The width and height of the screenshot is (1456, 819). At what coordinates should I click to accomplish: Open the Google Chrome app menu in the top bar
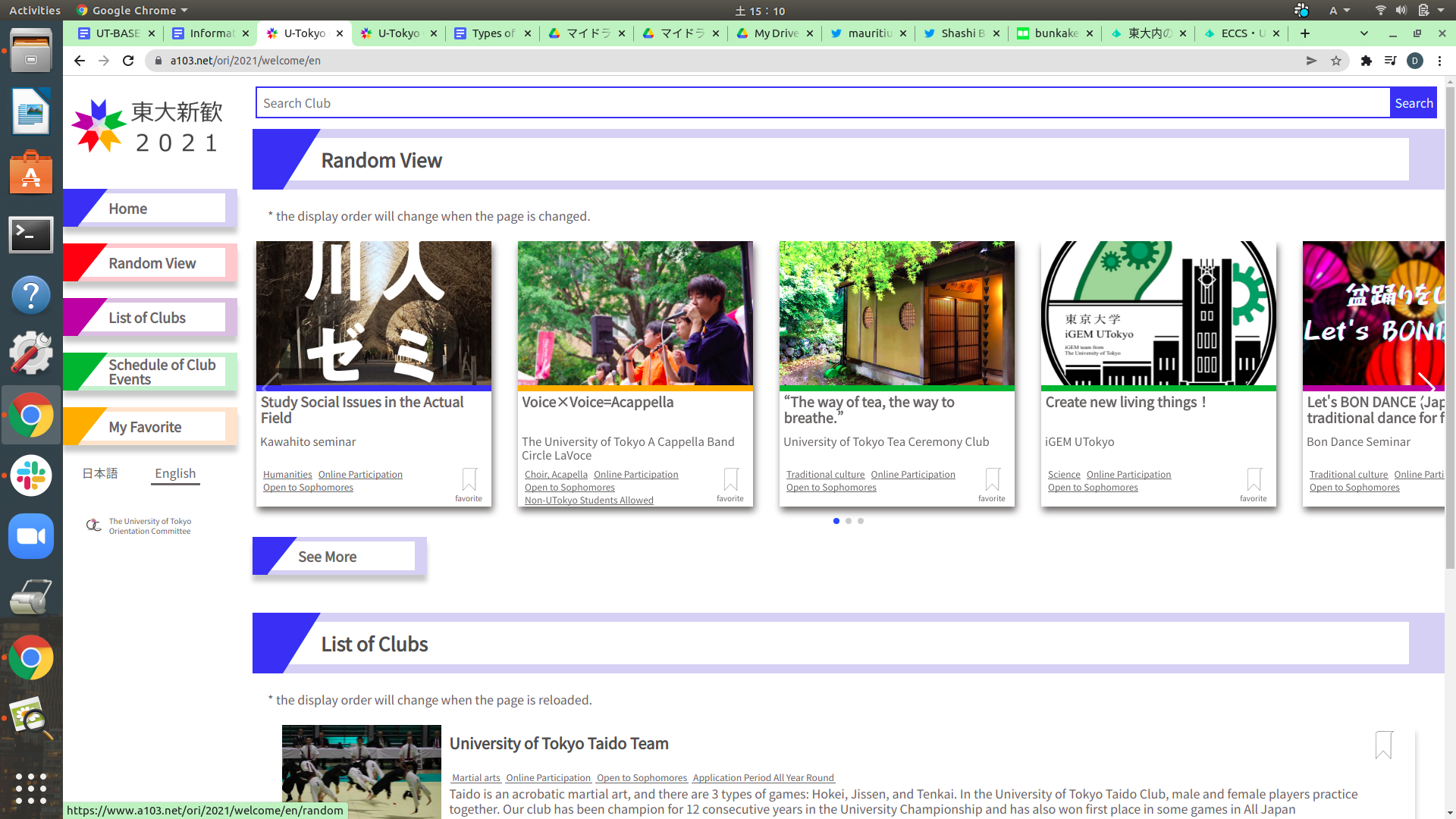[132, 11]
